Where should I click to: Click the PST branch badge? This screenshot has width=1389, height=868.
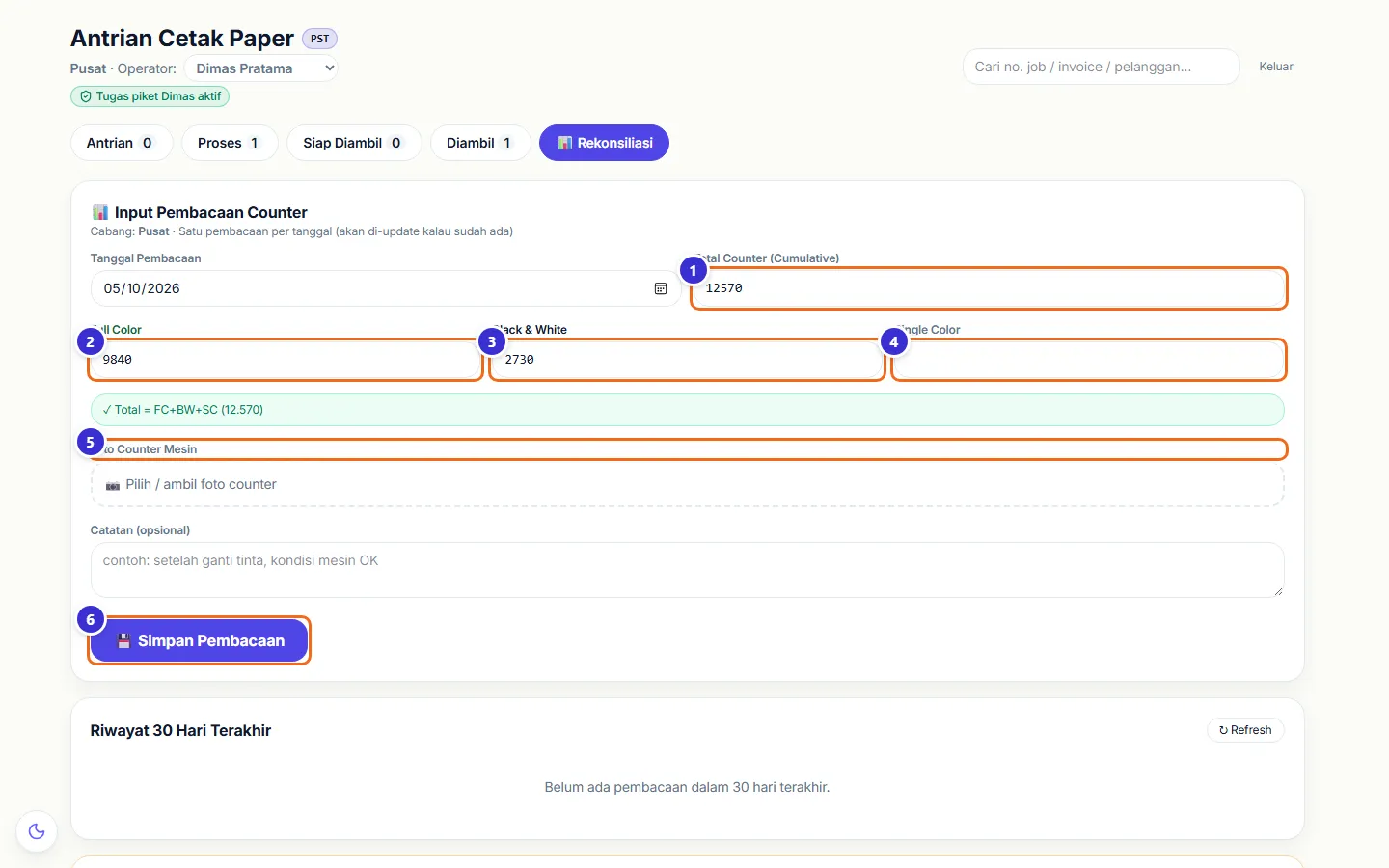click(x=319, y=39)
